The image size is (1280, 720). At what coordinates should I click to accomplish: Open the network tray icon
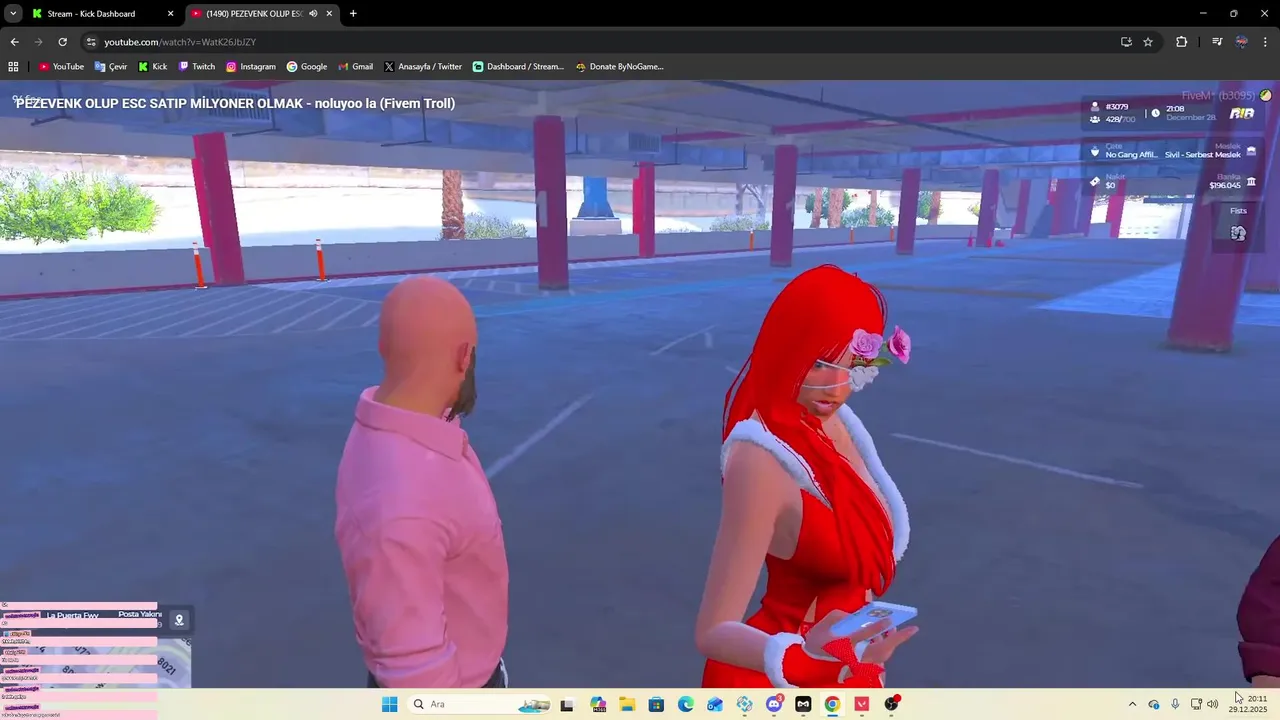pos(1196,704)
